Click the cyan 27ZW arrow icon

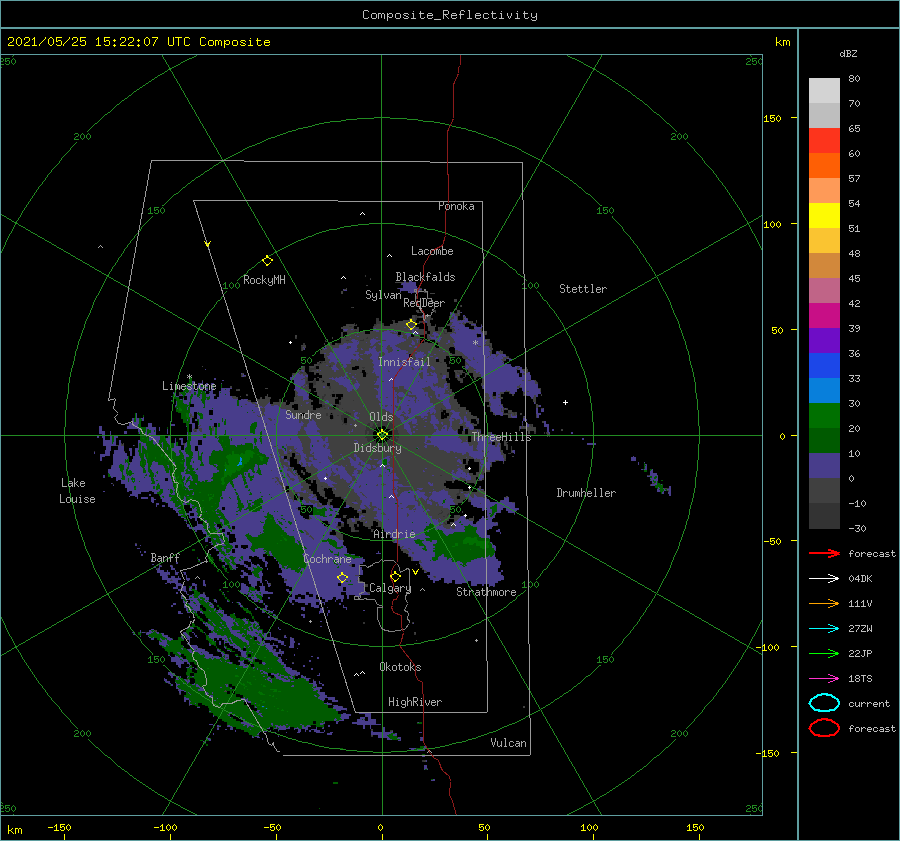pos(824,629)
